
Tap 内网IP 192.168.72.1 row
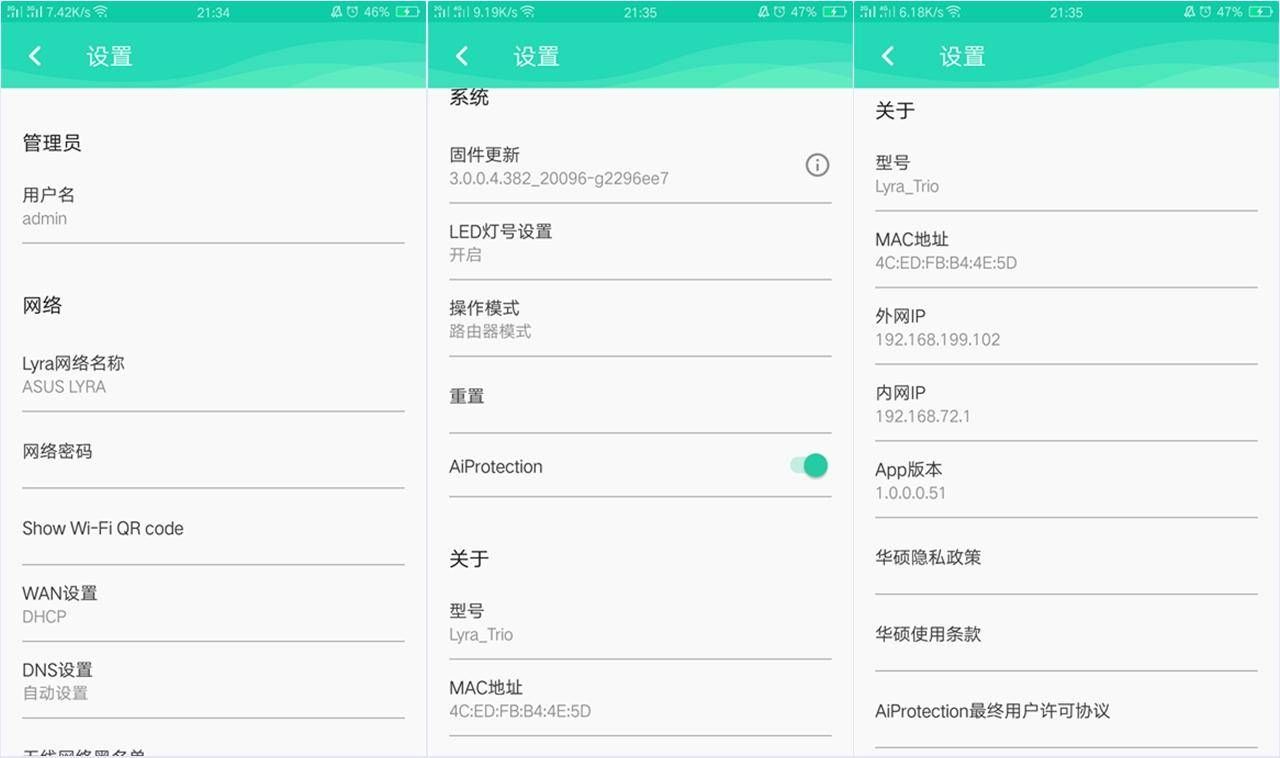coord(1066,405)
